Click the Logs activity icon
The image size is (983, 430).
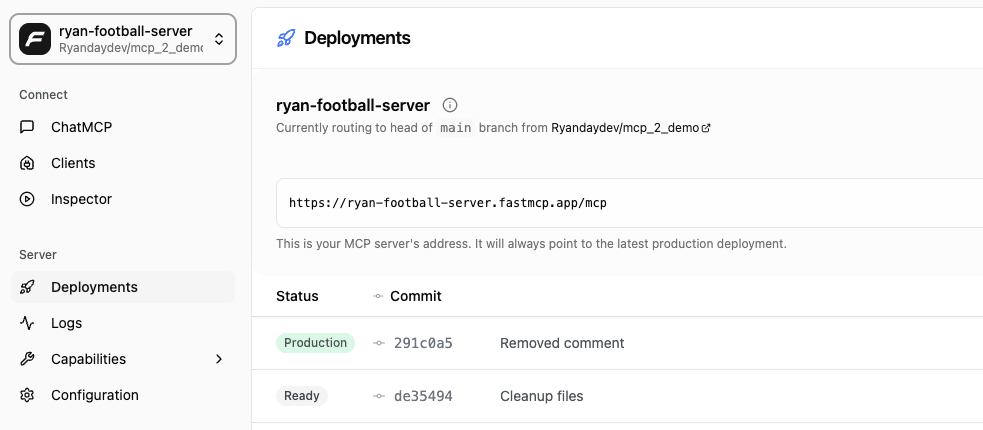pyautogui.click(x=27, y=323)
